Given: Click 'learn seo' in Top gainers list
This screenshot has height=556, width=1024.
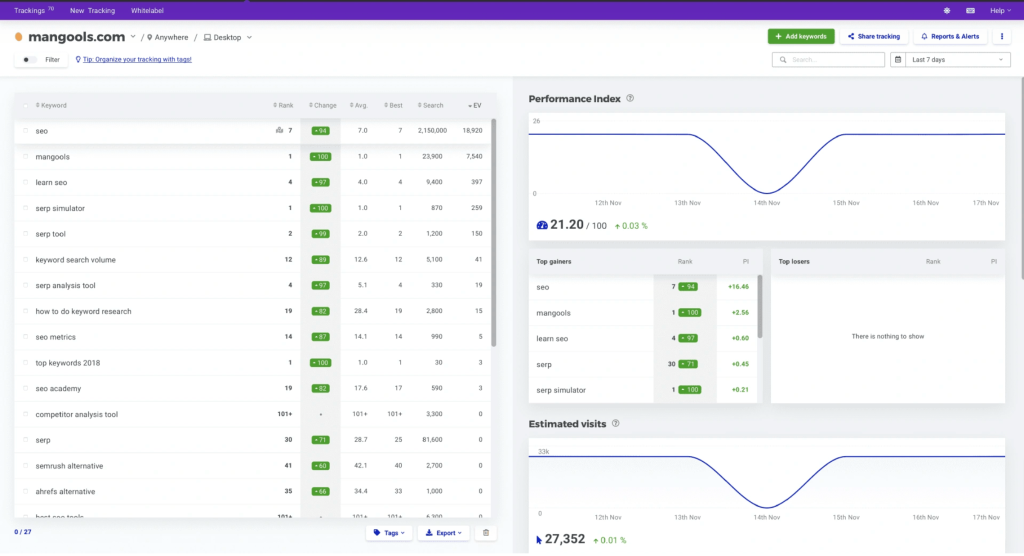Looking at the screenshot, I should 552,338.
